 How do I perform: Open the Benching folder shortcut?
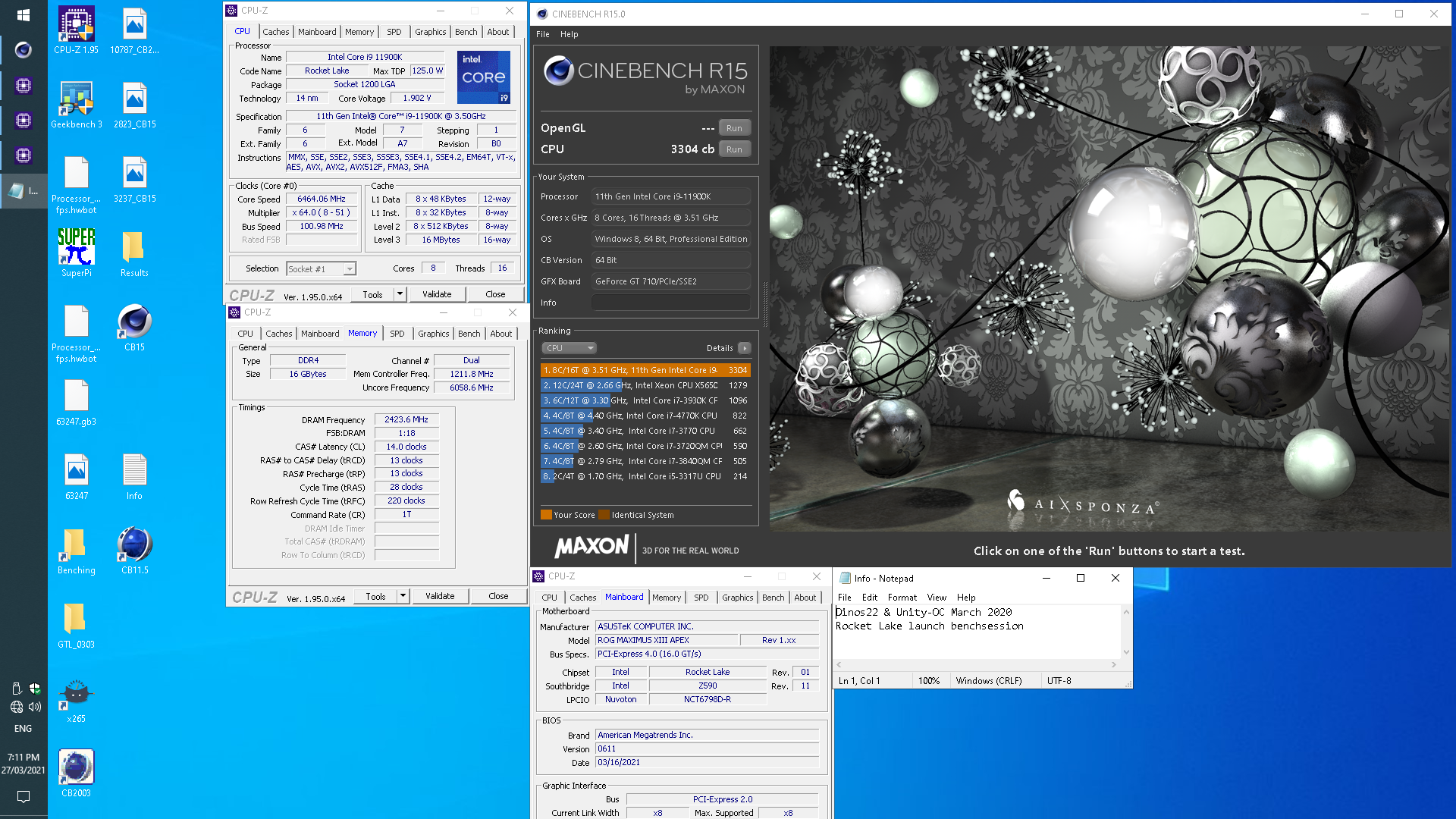coord(76,551)
